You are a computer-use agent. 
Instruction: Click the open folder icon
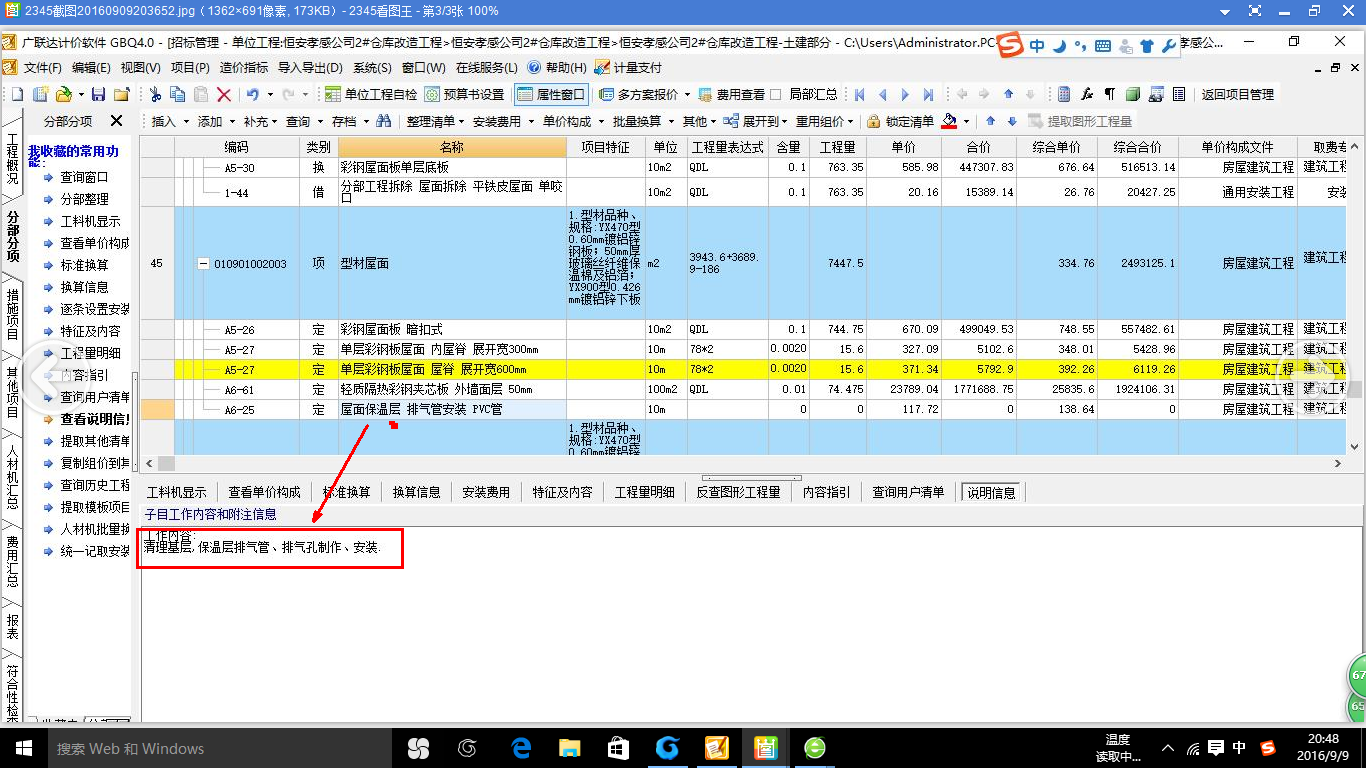coord(63,94)
